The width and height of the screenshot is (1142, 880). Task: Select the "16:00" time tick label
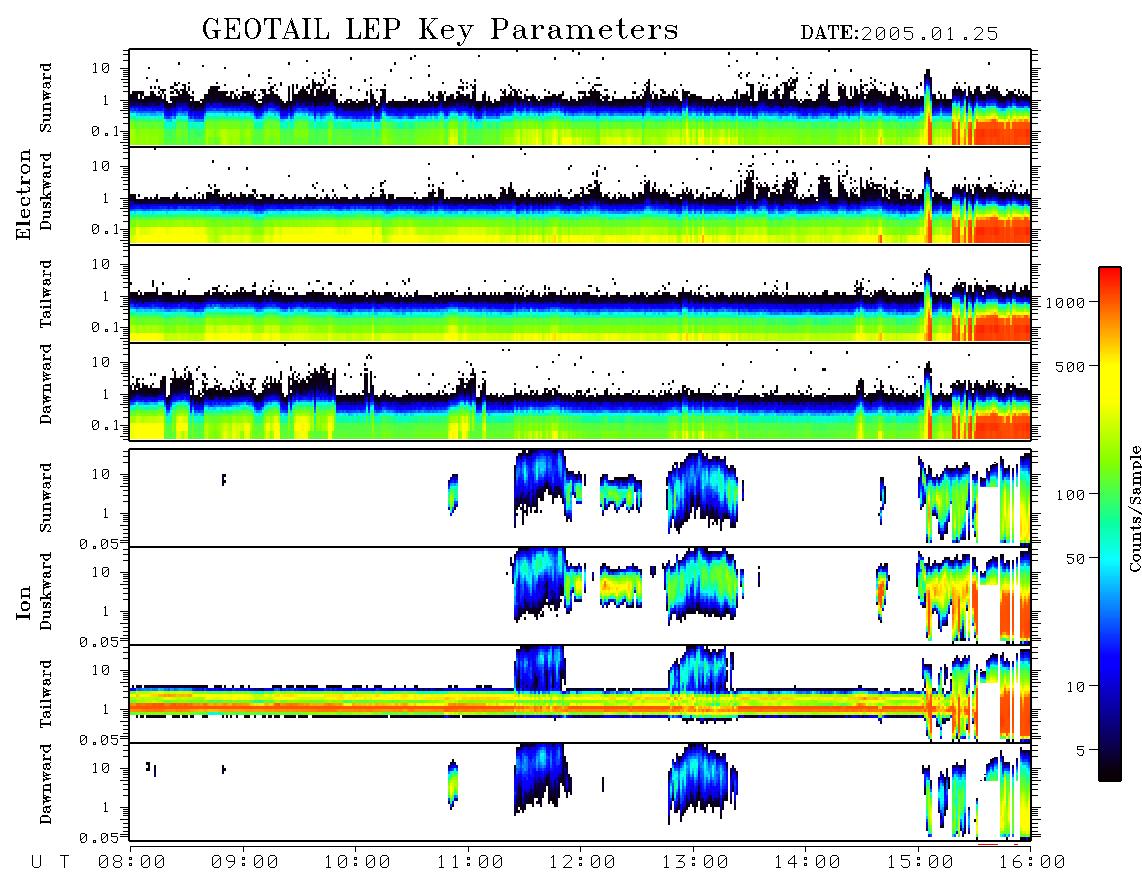[x=1031, y=863]
